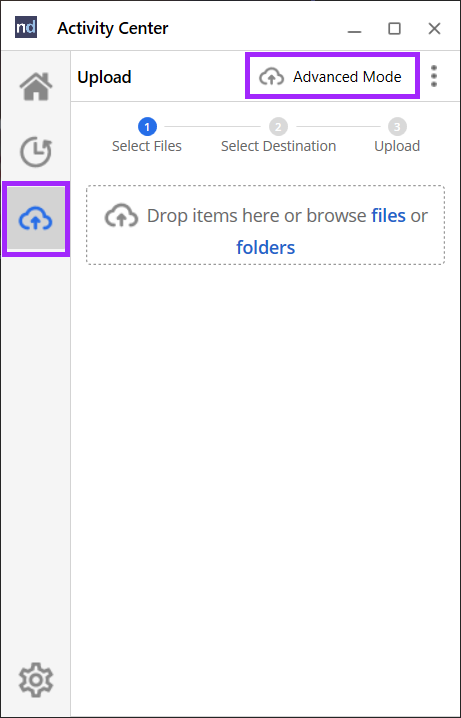
Task: Open the three-dot more options menu
Action: click(434, 76)
